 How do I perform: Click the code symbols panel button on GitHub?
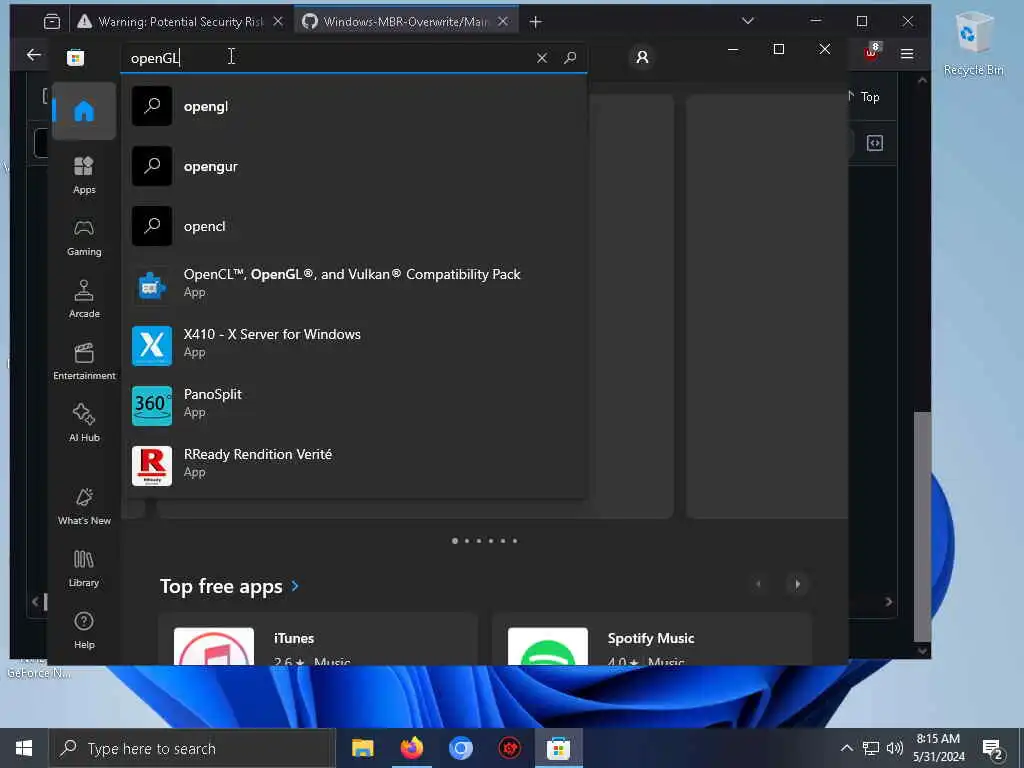(x=874, y=143)
